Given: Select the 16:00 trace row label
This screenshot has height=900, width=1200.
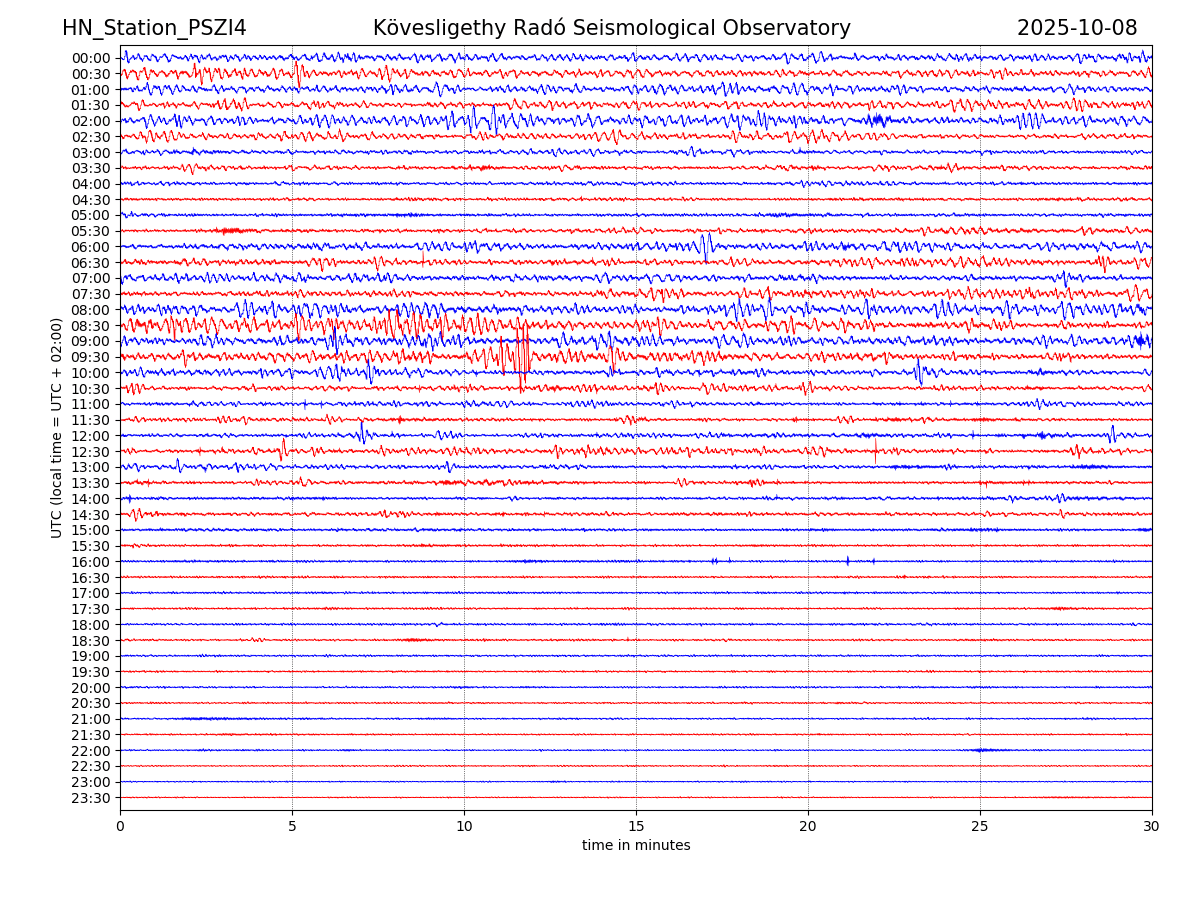Looking at the screenshot, I should click(91, 562).
